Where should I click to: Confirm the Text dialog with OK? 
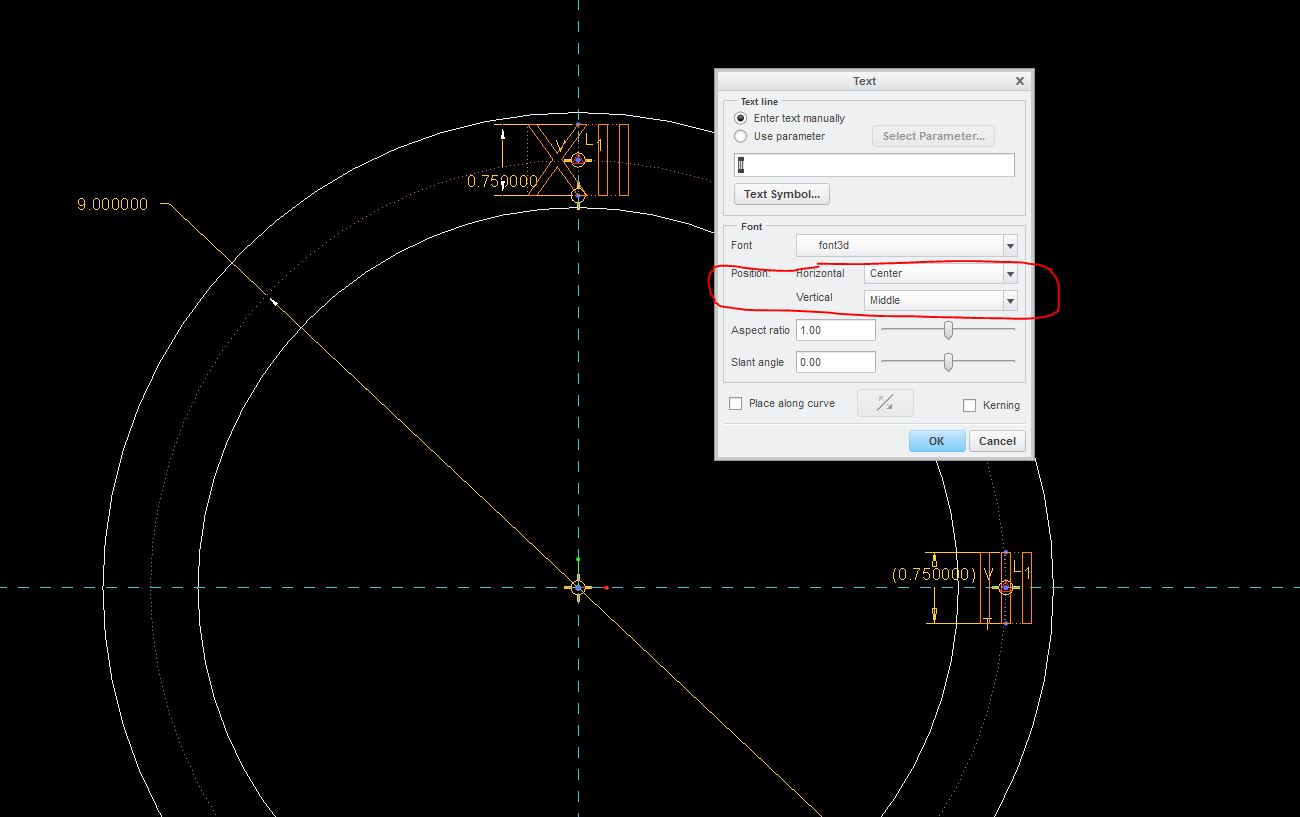[936, 441]
